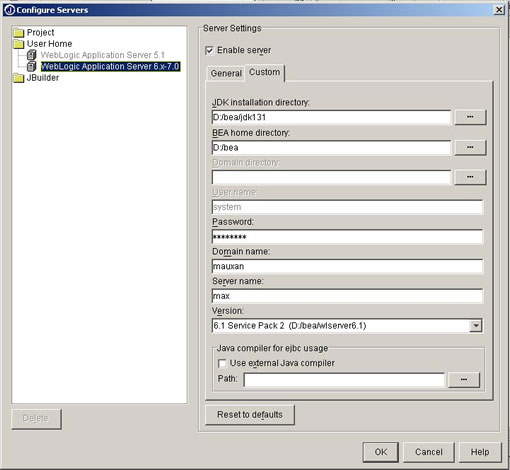Browse for JDK installation directory
The width and height of the screenshot is (510, 470).
[470, 117]
